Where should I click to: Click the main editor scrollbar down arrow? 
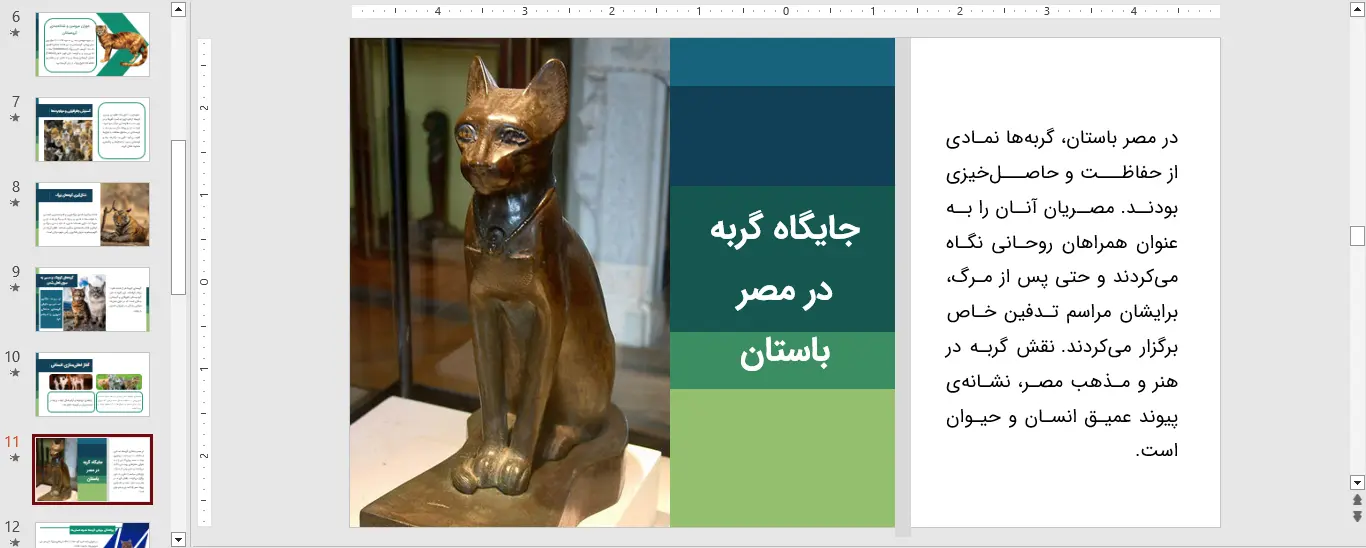[1357, 482]
